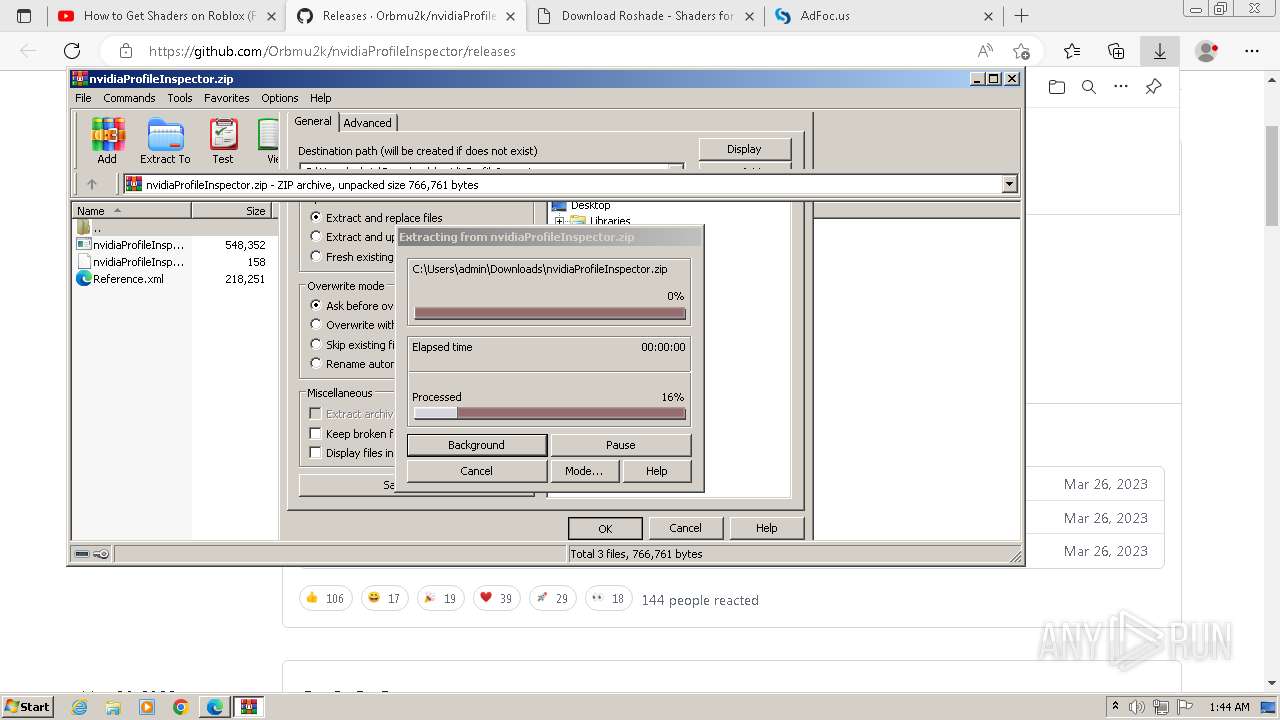The height and width of the screenshot is (720, 1280).
Task: Open browser Settings and more menu
Action: tap(1251, 51)
